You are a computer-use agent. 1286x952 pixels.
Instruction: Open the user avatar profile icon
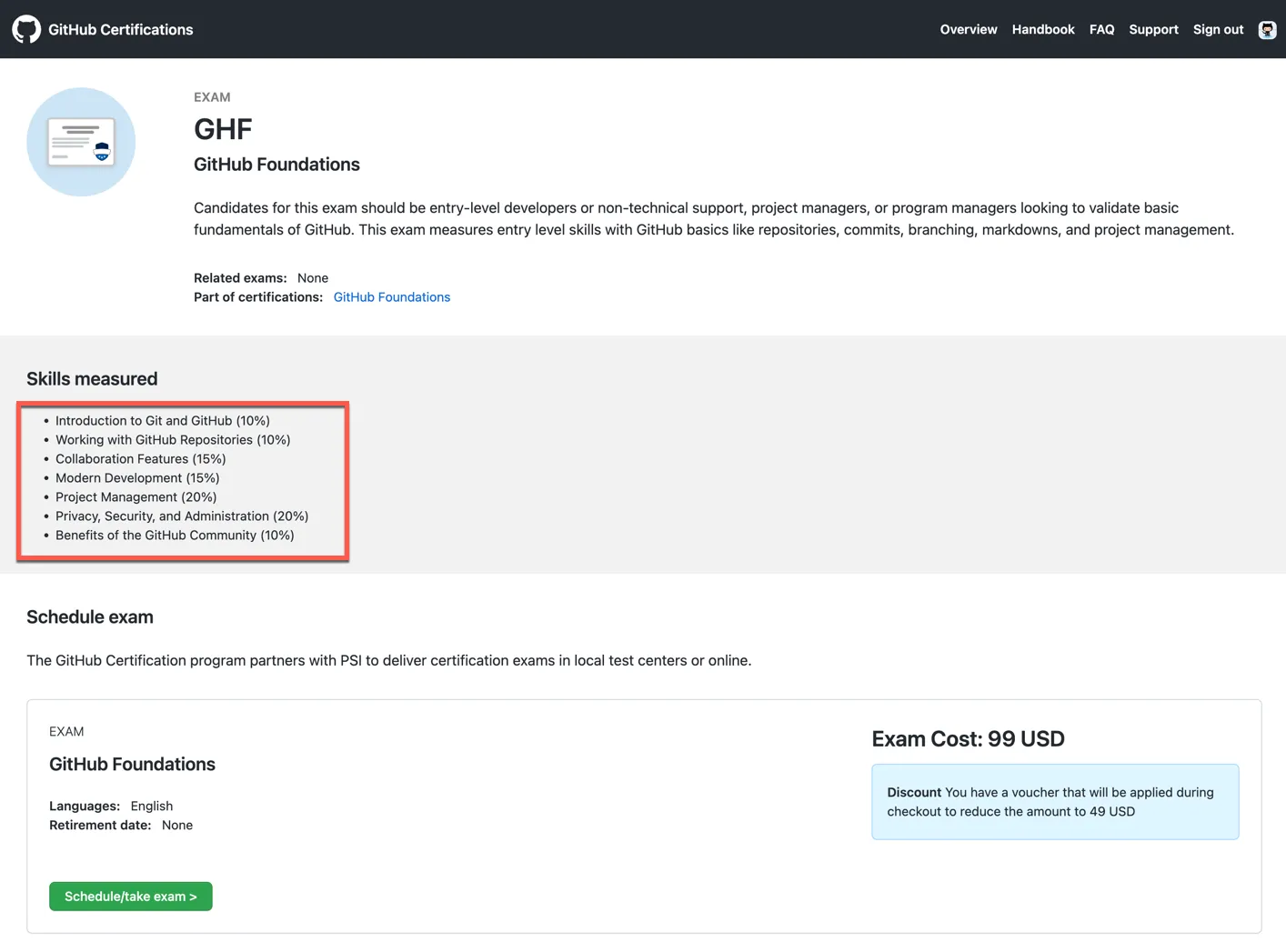click(x=1267, y=30)
